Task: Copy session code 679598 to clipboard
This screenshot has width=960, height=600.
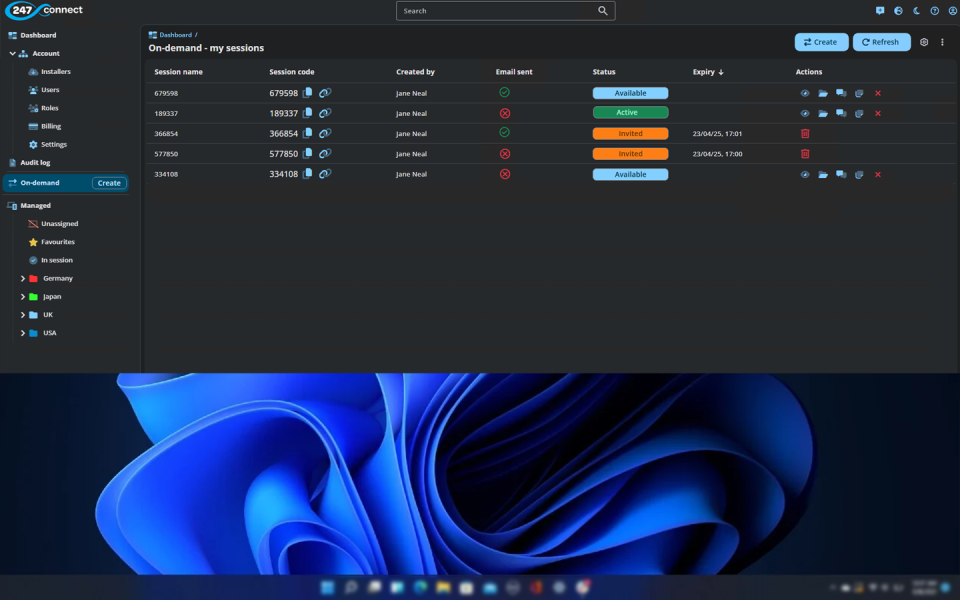Action: click(308, 93)
